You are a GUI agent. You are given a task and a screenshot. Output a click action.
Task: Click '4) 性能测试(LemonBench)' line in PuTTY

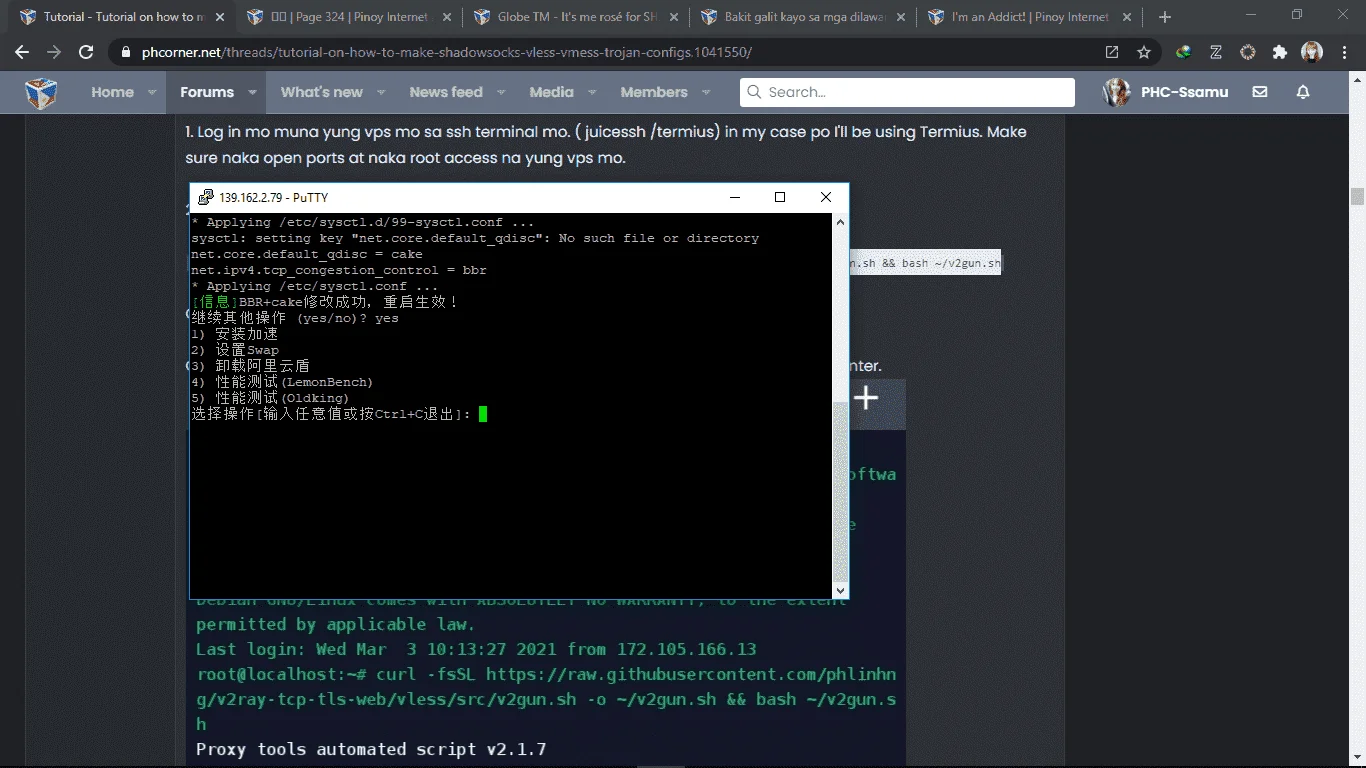[282, 382]
